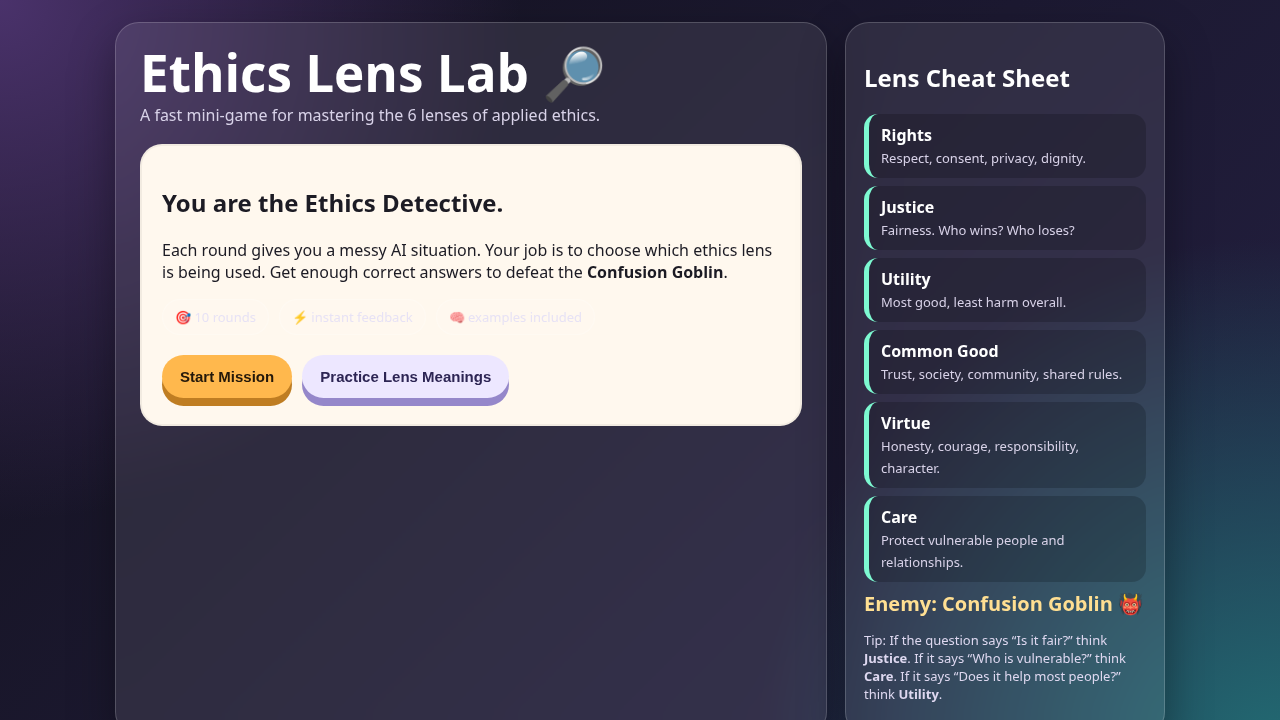Select the Rights lens card
This screenshot has height=720, width=1280.
1005,146
